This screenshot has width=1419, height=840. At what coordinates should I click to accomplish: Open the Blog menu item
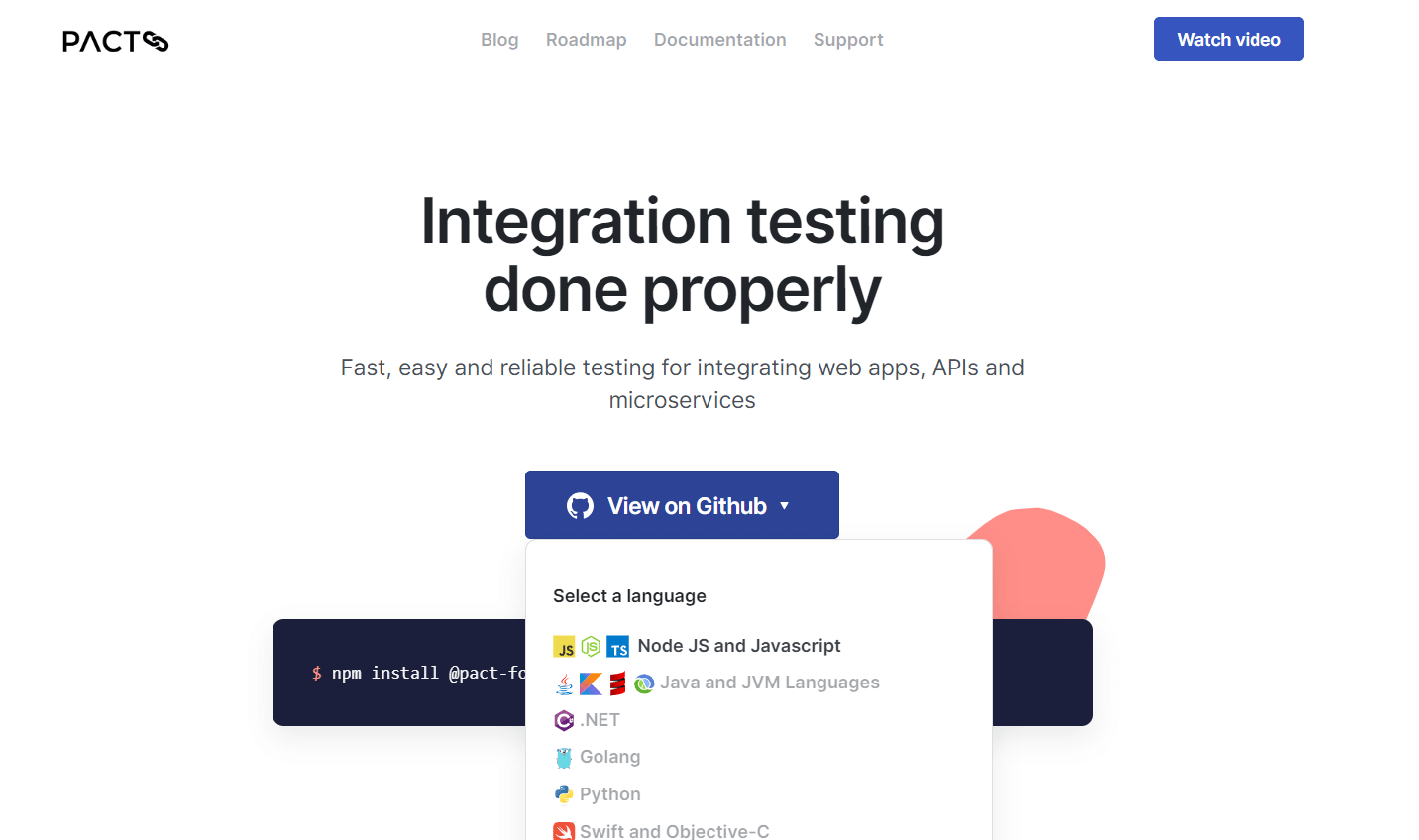499,39
